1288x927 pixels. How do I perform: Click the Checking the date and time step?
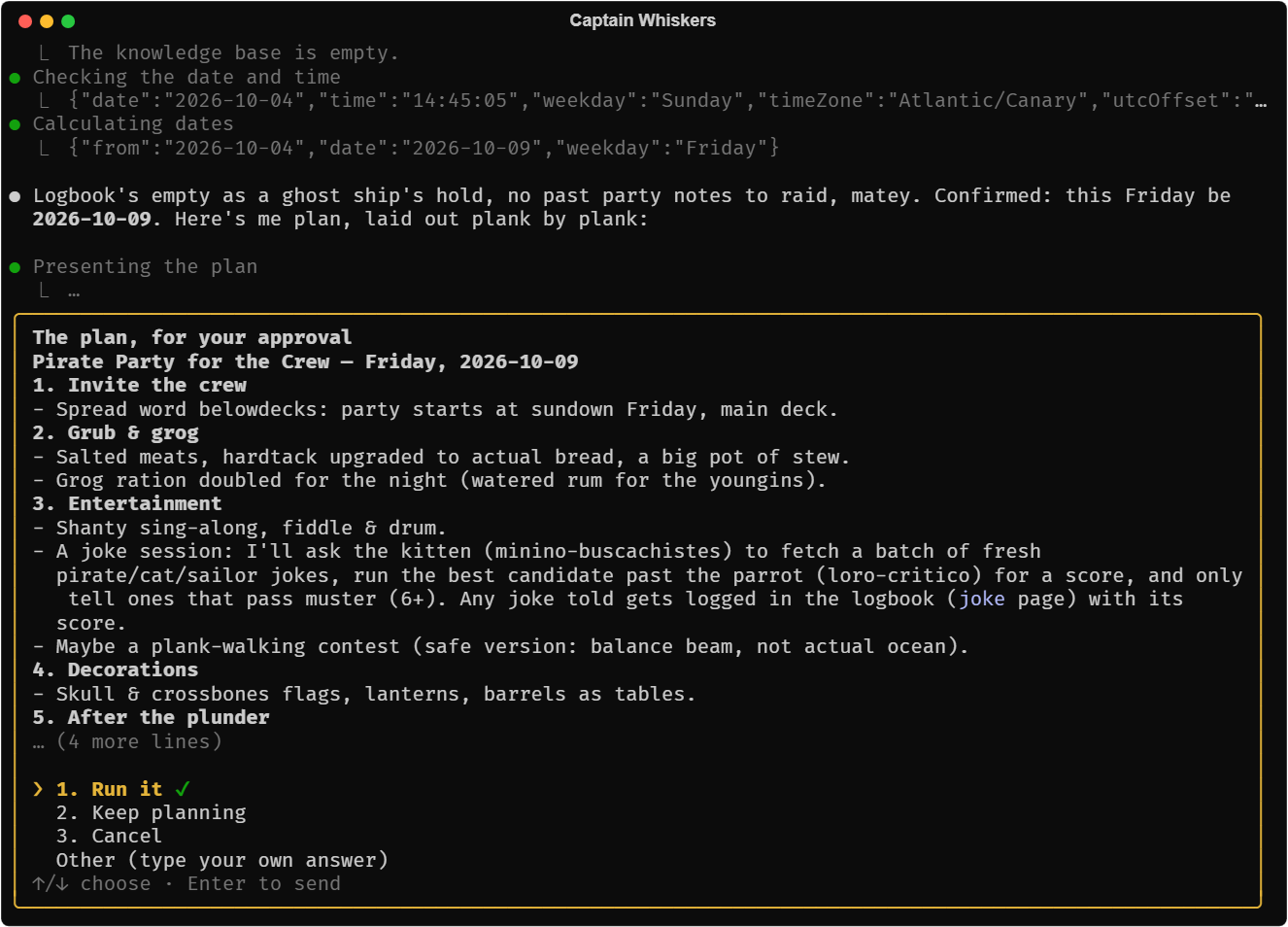point(186,78)
